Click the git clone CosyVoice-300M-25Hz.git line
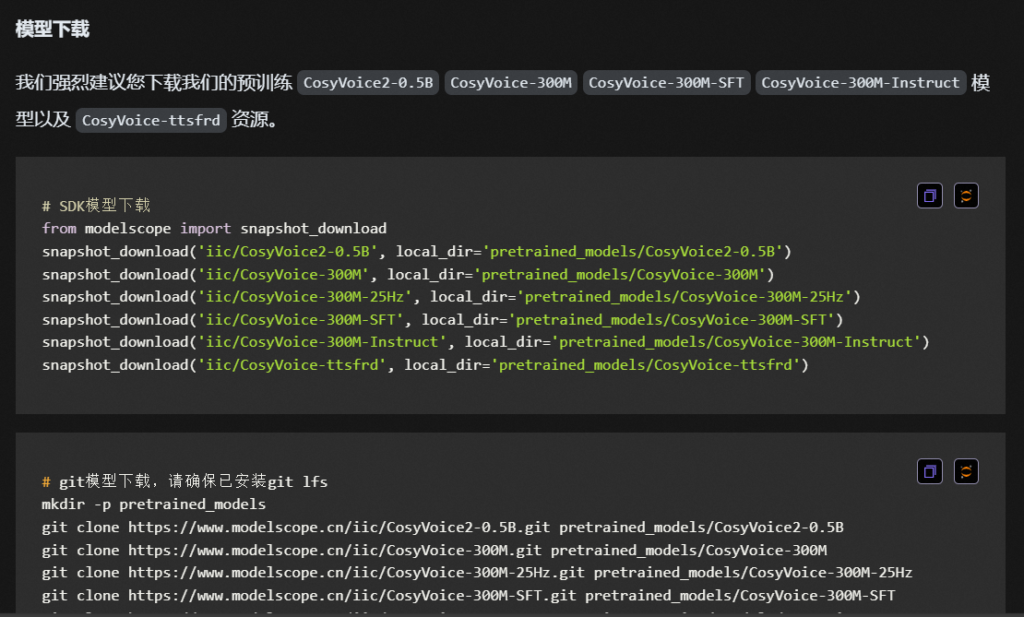1024x617 pixels. click(x=477, y=573)
